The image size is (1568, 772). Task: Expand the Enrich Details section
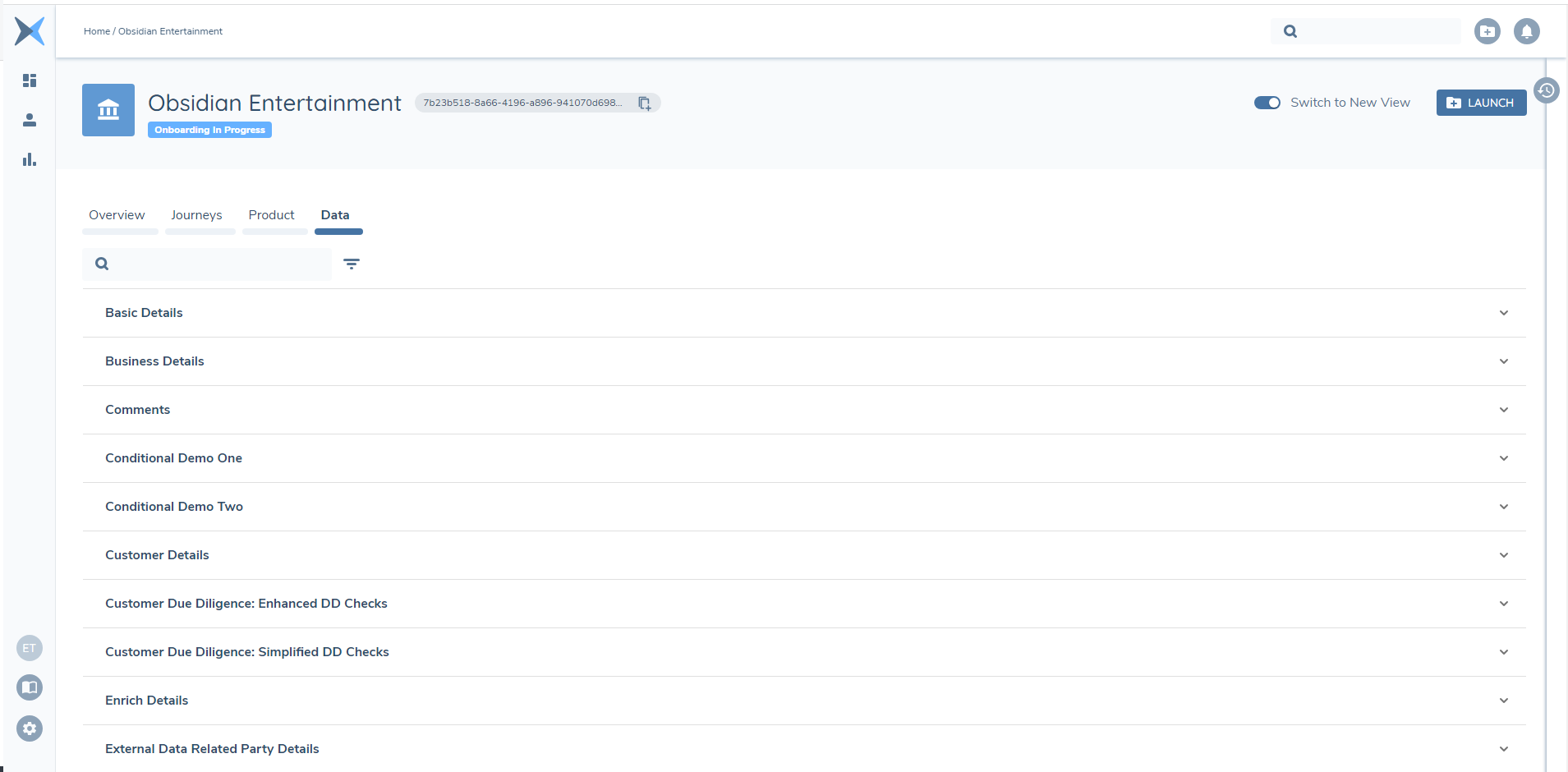click(1503, 701)
